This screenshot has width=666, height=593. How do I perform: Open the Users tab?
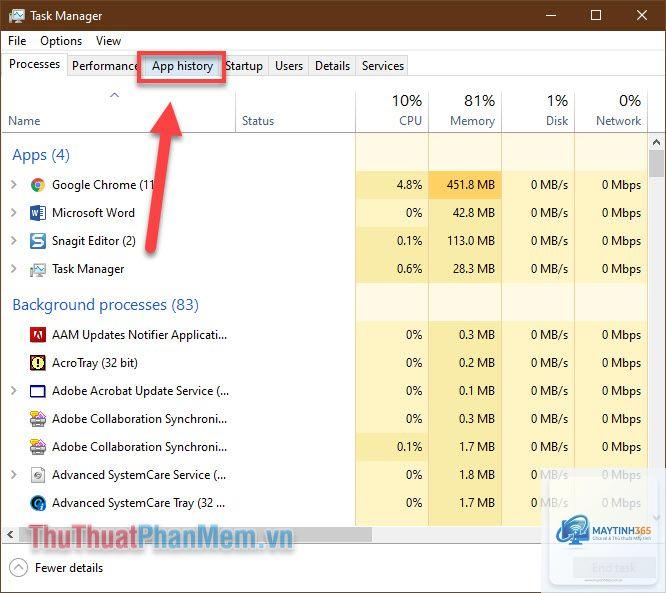[289, 66]
